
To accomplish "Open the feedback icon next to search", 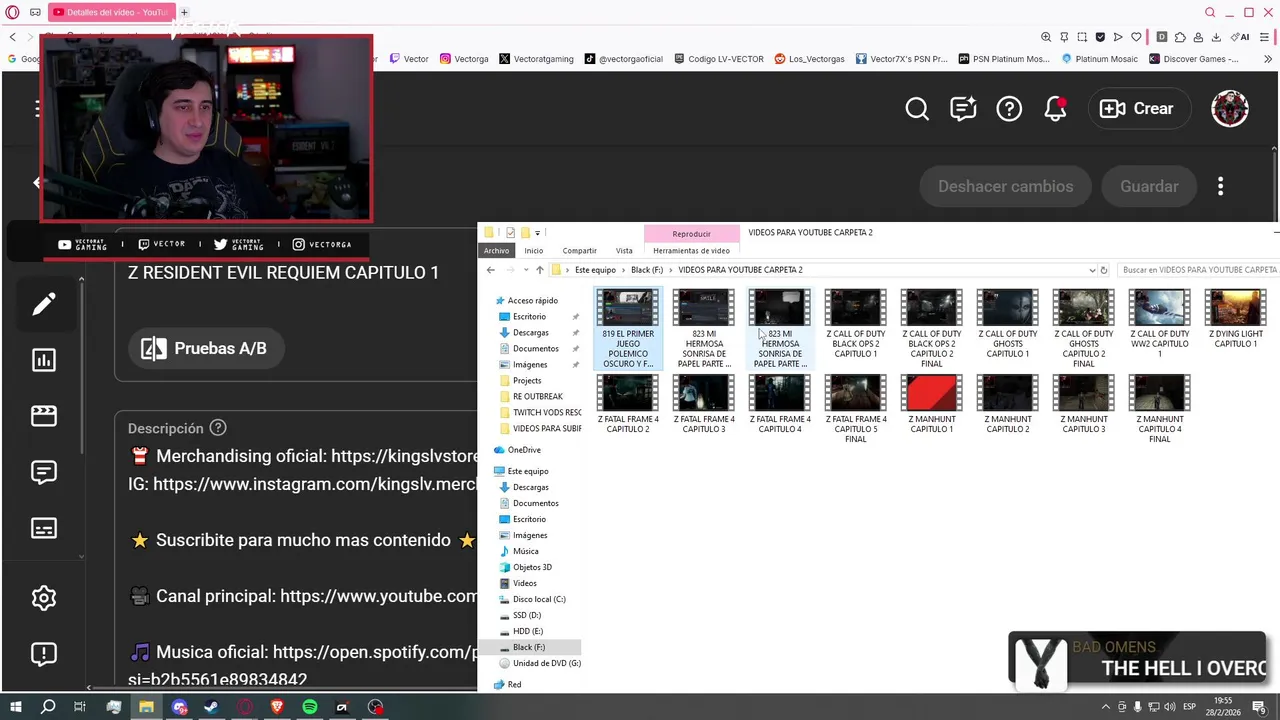I will click(x=963, y=109).
